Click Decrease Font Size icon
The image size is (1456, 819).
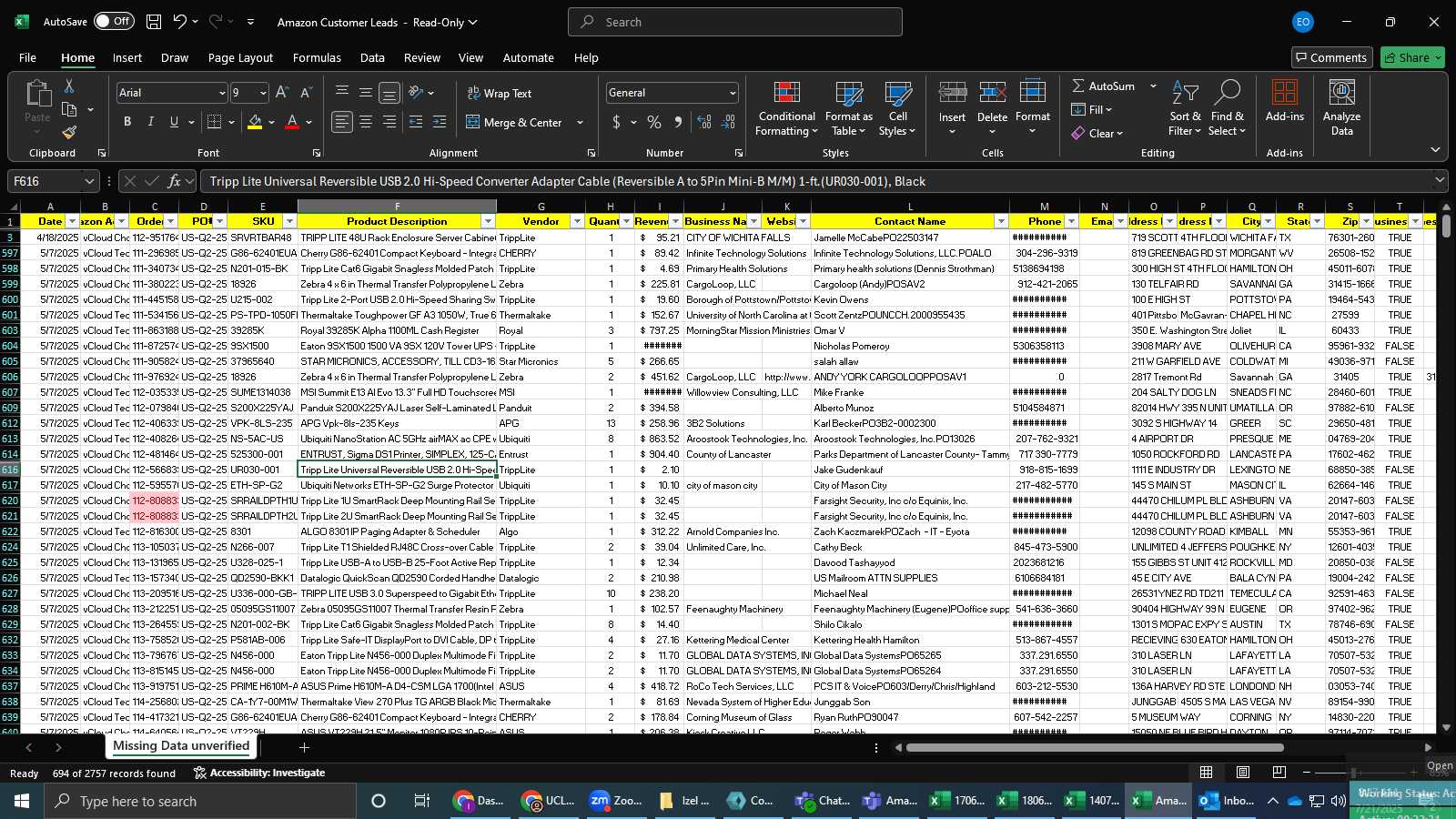(306, 93)
